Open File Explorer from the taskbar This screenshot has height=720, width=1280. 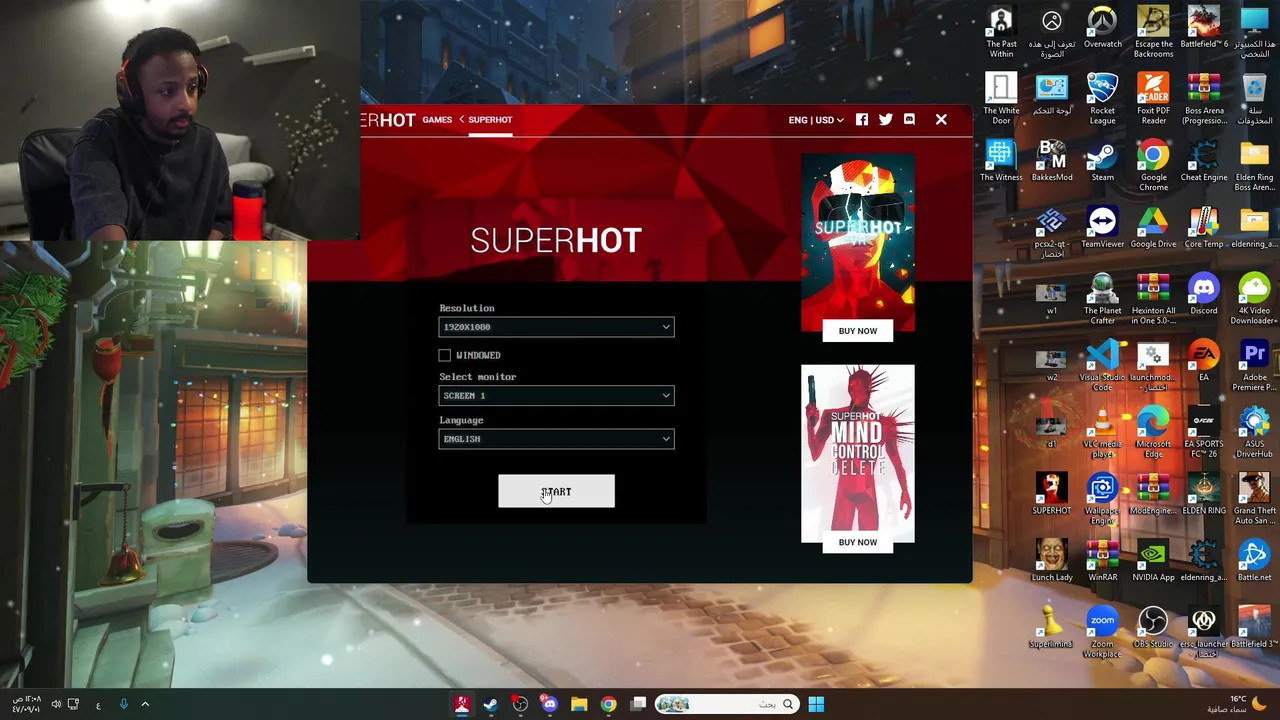[x=579, y=705]
